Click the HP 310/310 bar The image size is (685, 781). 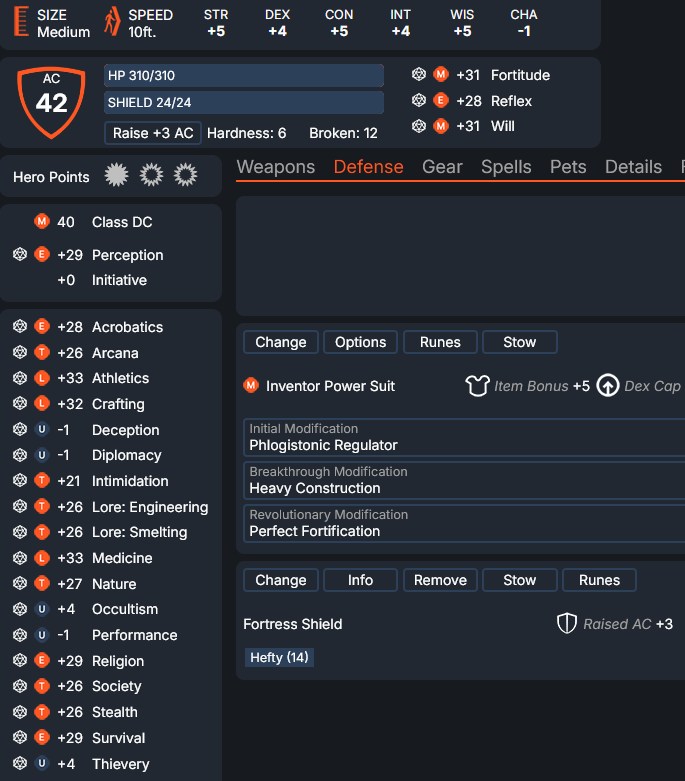pos(244,76)
